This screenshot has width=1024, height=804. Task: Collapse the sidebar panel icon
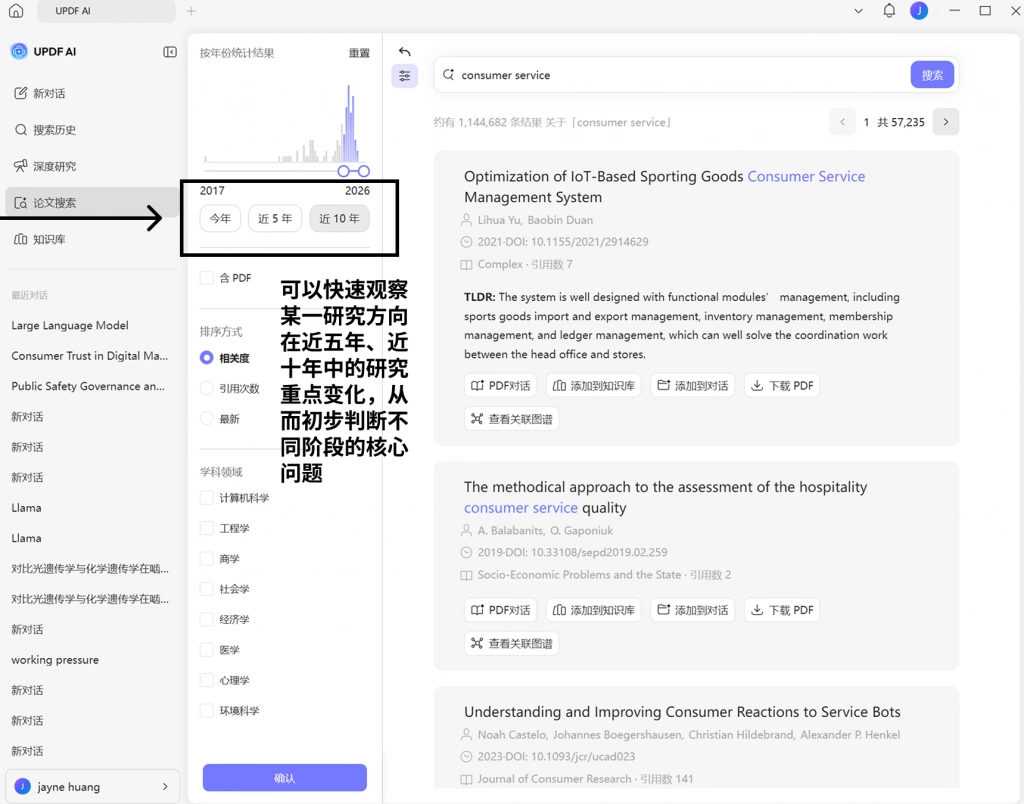[x=170, y=52]
